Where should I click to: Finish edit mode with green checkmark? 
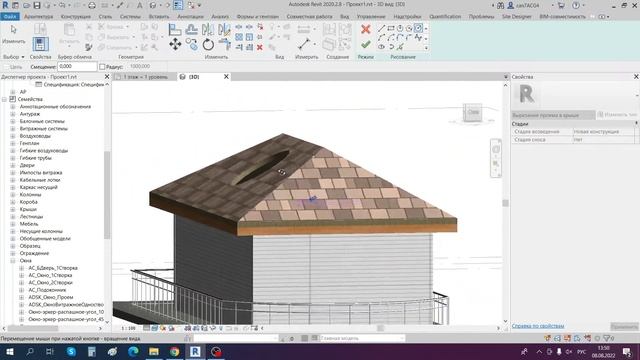click(366, 44)
